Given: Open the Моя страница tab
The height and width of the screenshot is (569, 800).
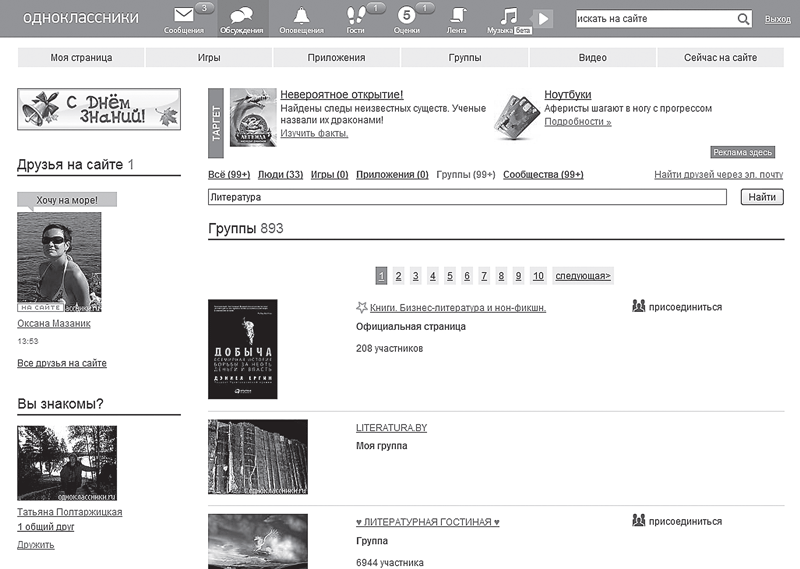Looking at the screenshot, I should [81, 58].
